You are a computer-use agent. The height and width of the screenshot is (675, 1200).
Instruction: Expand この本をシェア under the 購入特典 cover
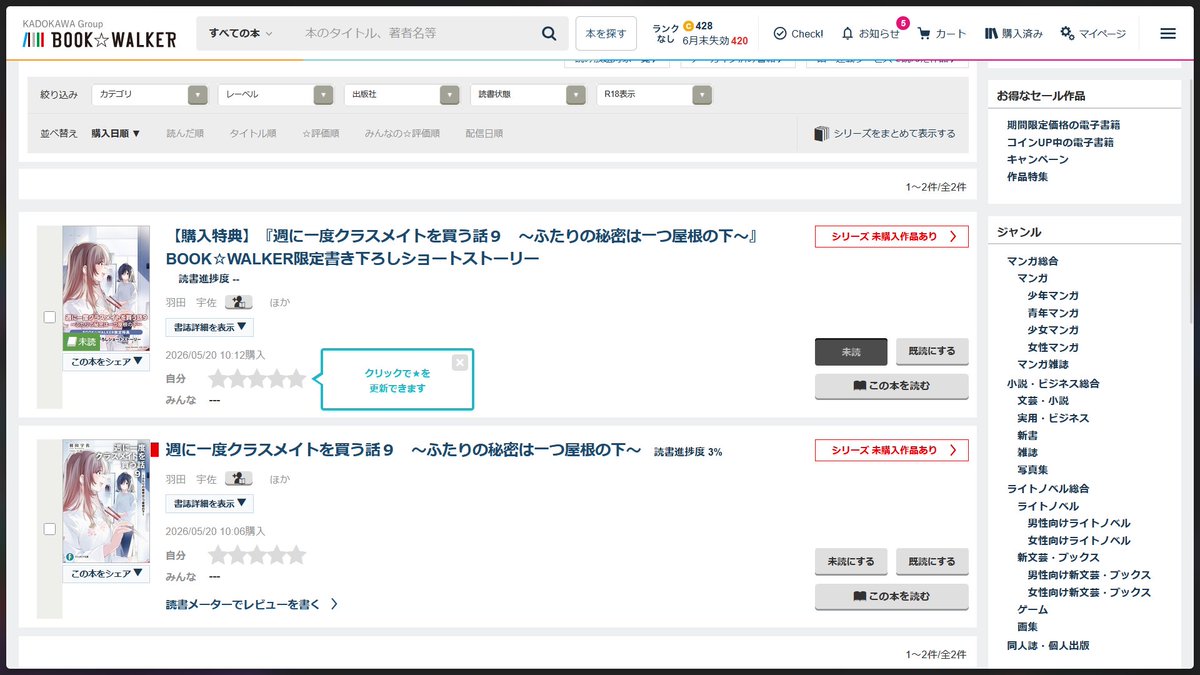106,362
